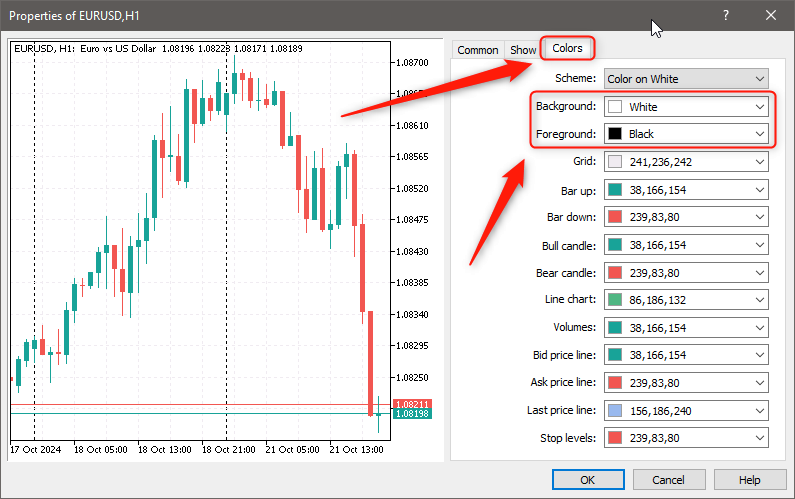Expand the Stop levels dropdown arrow

(760, 438)
